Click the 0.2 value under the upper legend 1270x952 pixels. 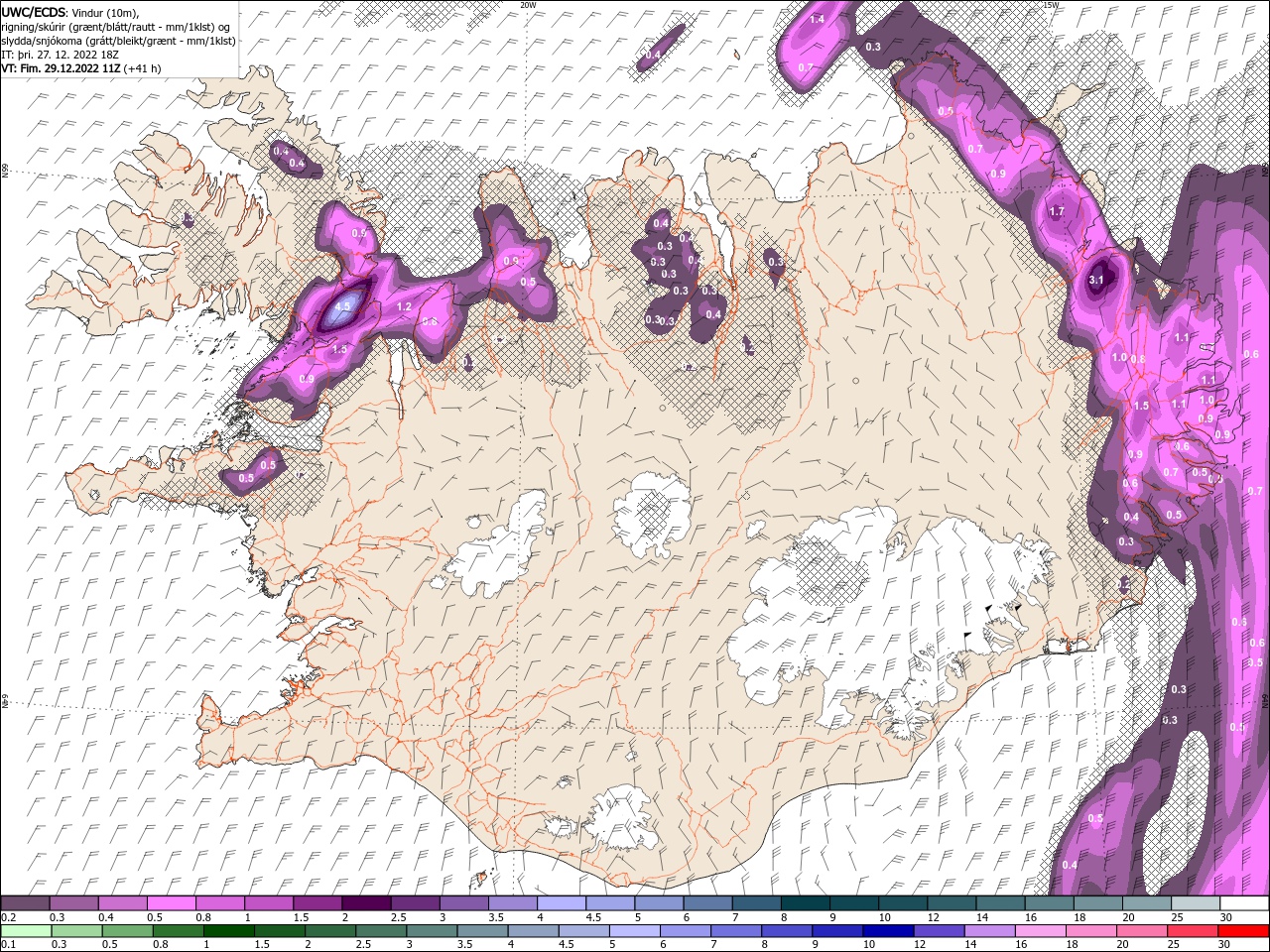(8, 917)
